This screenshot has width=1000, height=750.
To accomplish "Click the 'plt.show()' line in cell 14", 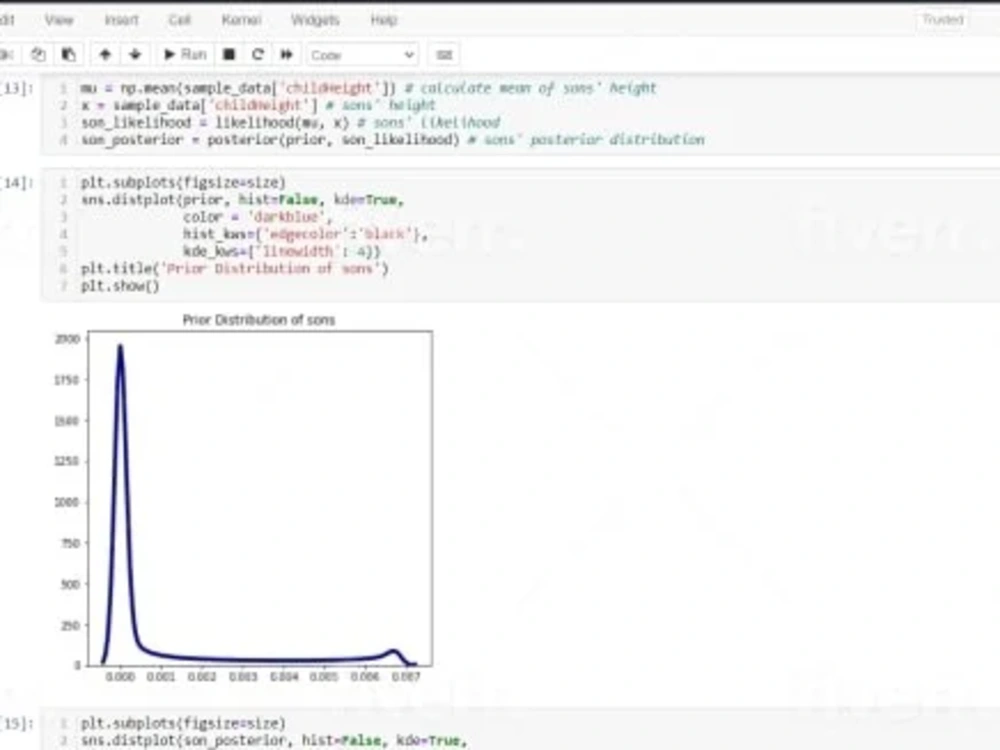I will point(120,286).
